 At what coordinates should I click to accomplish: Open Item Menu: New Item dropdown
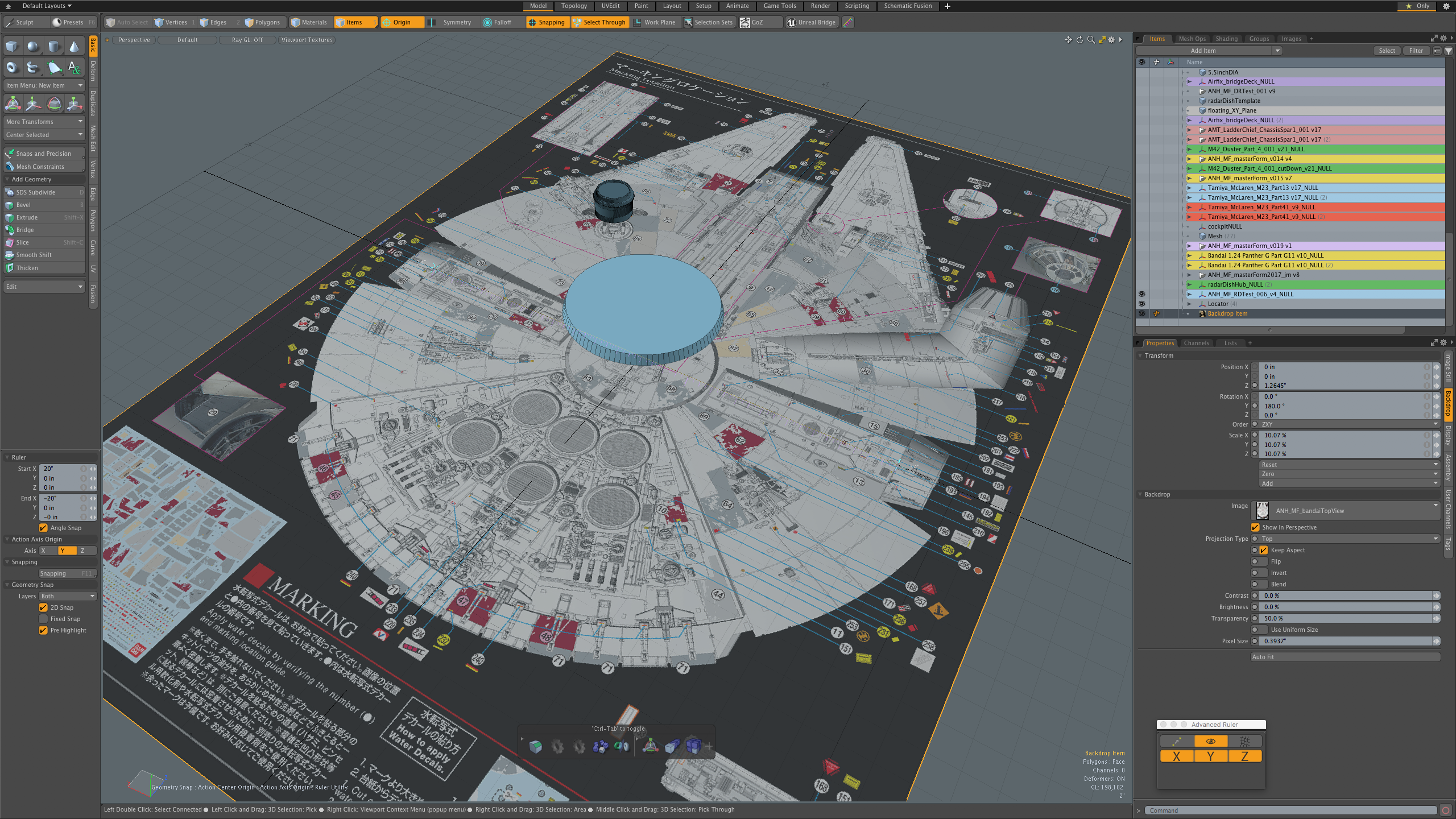tap(44, 85)
